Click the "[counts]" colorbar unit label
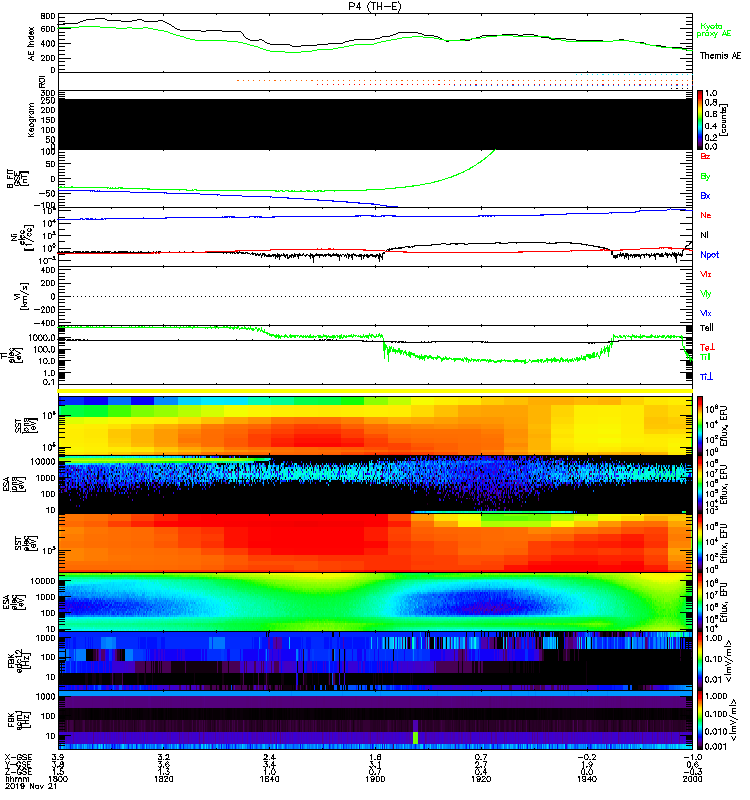The width and height of the screenshot is (750, 800). [724, 120]
